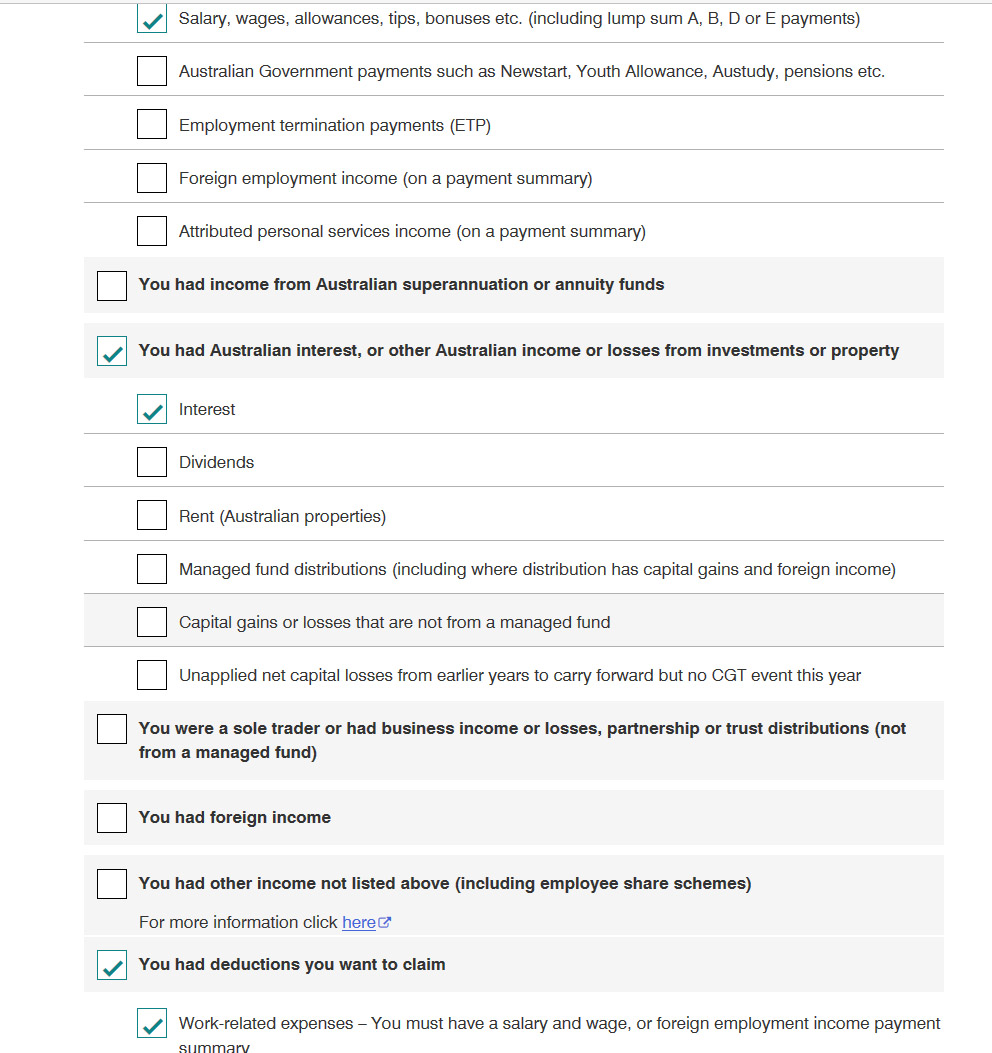Click external link icon beside 'here'
992x1053 pixels.
385,923
